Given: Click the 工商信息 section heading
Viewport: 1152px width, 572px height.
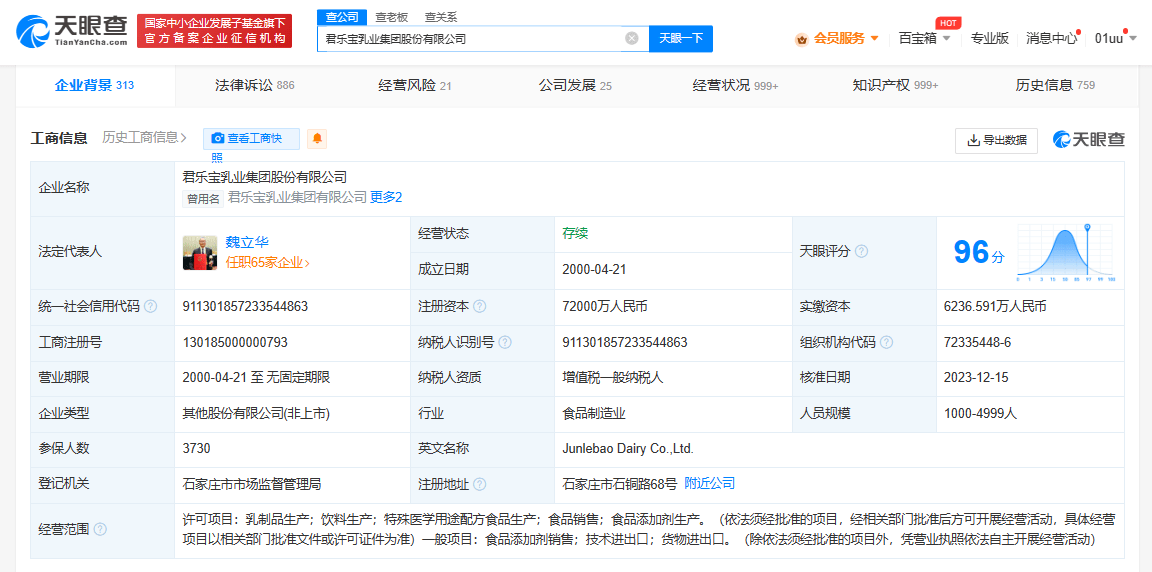Looking at the screenshot, I should [x=59, y=137].
